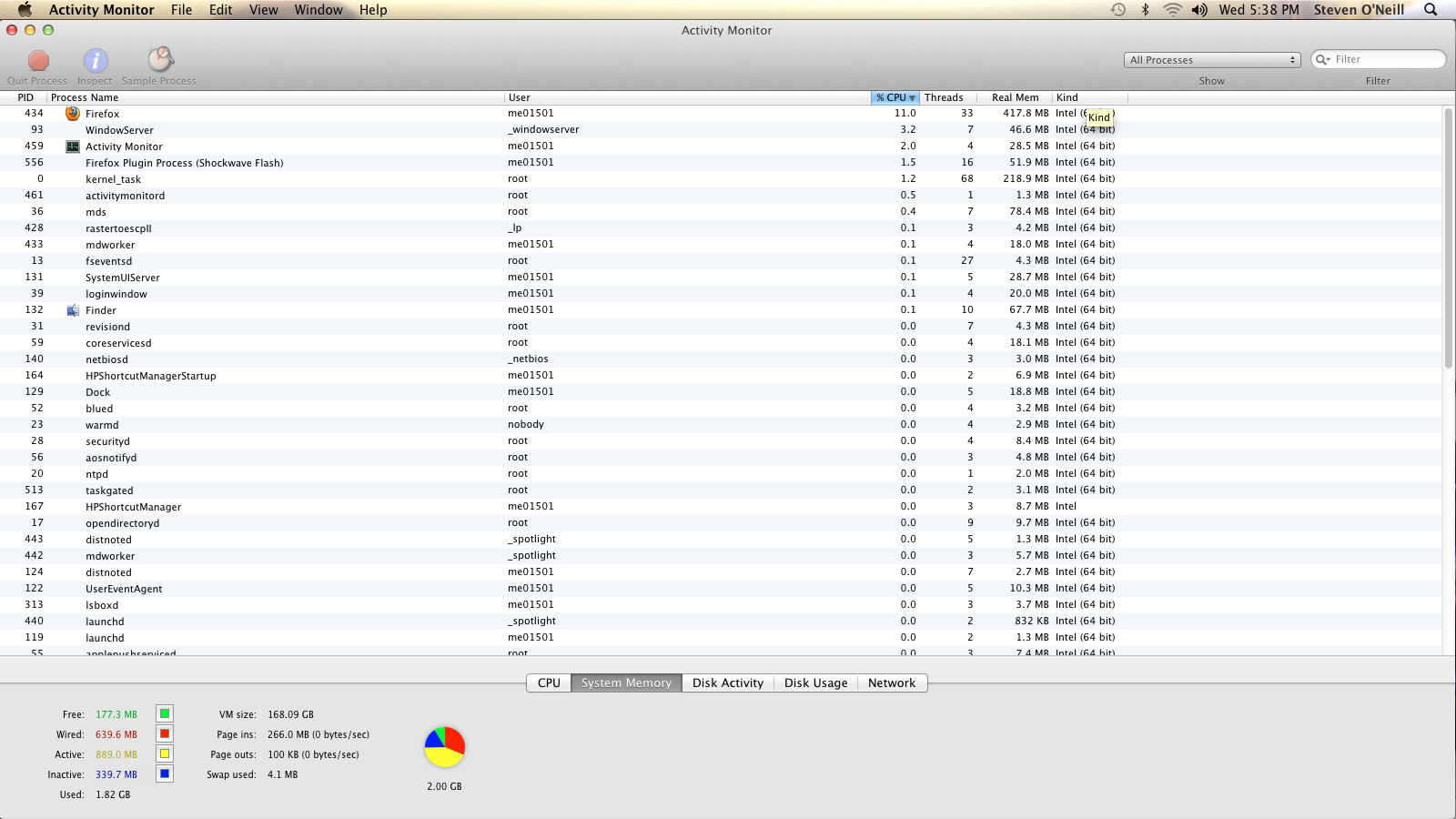Click the clock showing Wed 5:38 PM
This screenshot has width=1456, height=819.
pyautogui.click(x=1259, y=9)
